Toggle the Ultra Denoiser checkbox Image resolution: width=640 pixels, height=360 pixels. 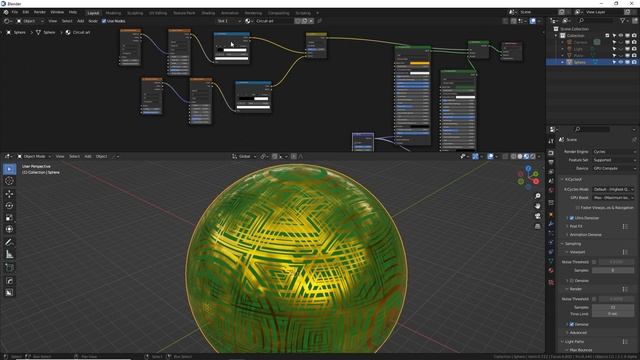(x=571, y=218)
